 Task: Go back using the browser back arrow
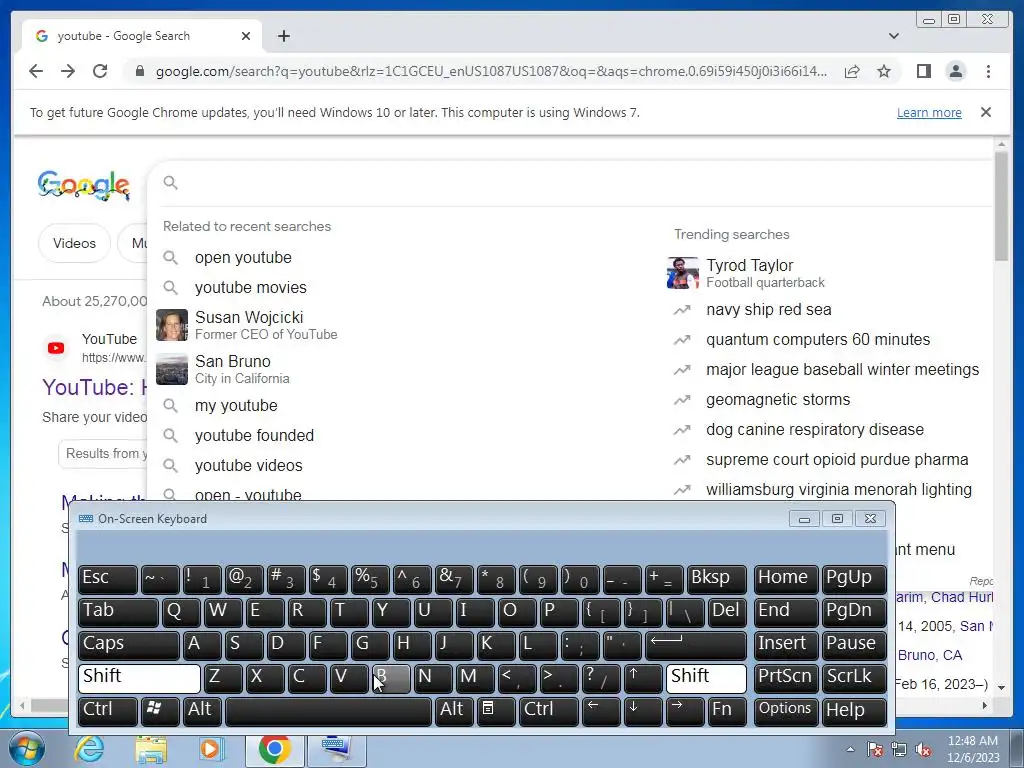tap(36, 71)
